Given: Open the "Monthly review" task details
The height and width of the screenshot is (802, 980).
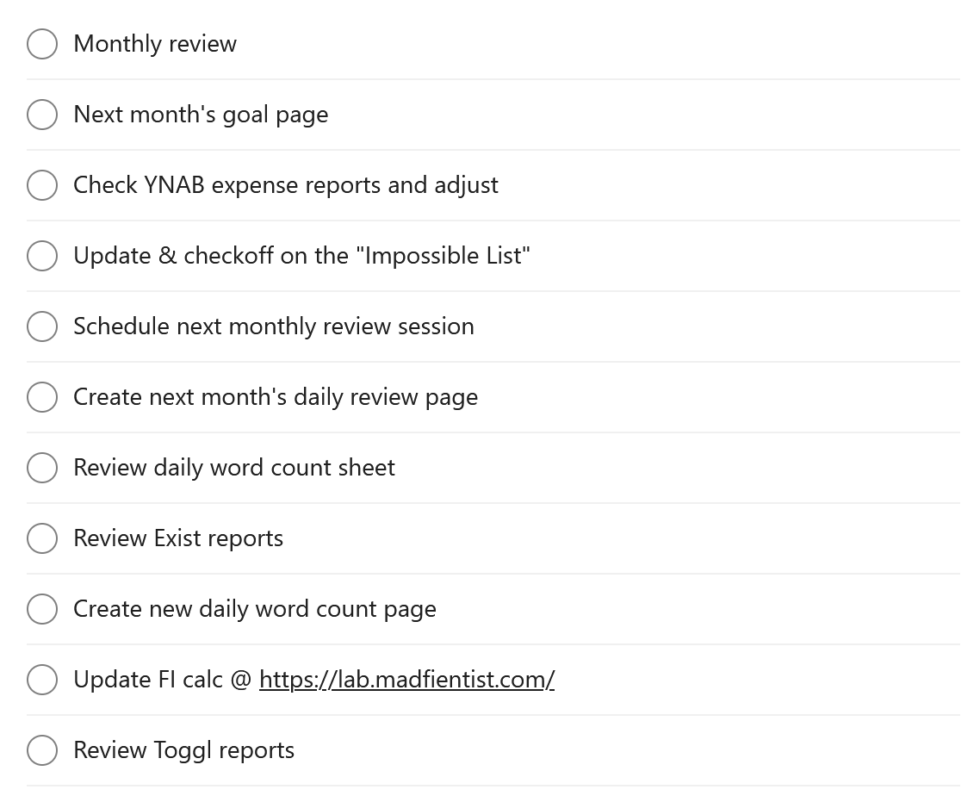Looking at the screenshot, I should 154,44.
